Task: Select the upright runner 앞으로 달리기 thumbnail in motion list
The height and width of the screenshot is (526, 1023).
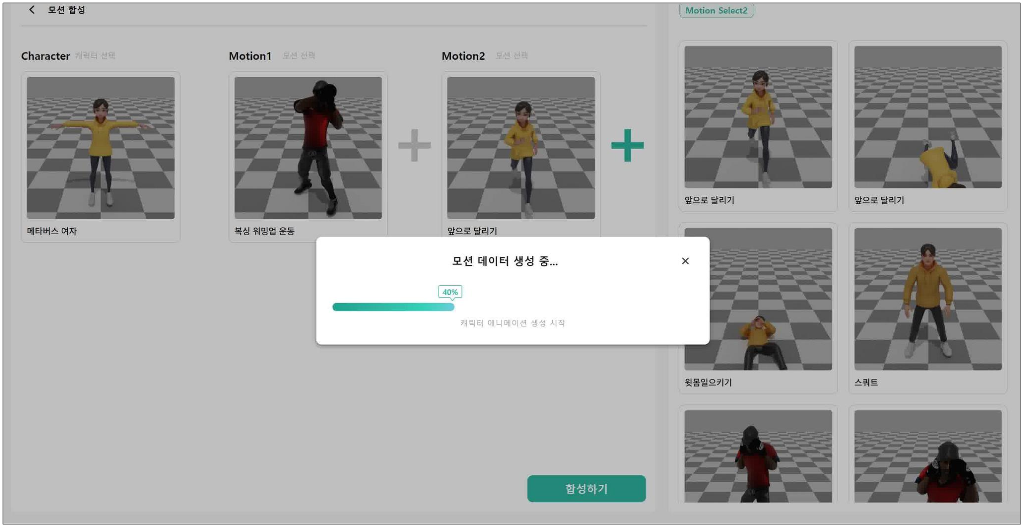Action: click(x=758, y=117)
